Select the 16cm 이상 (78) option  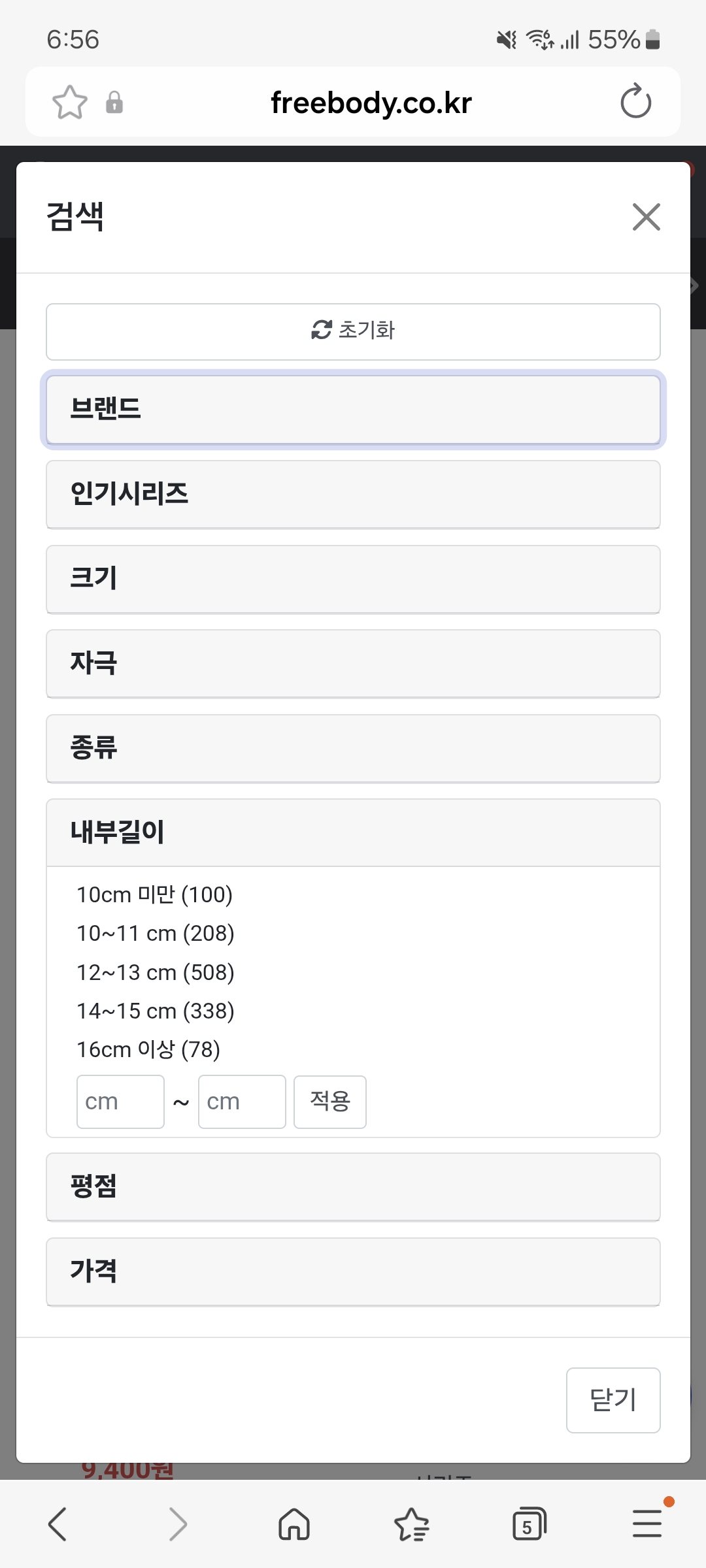pos(148,1049)
